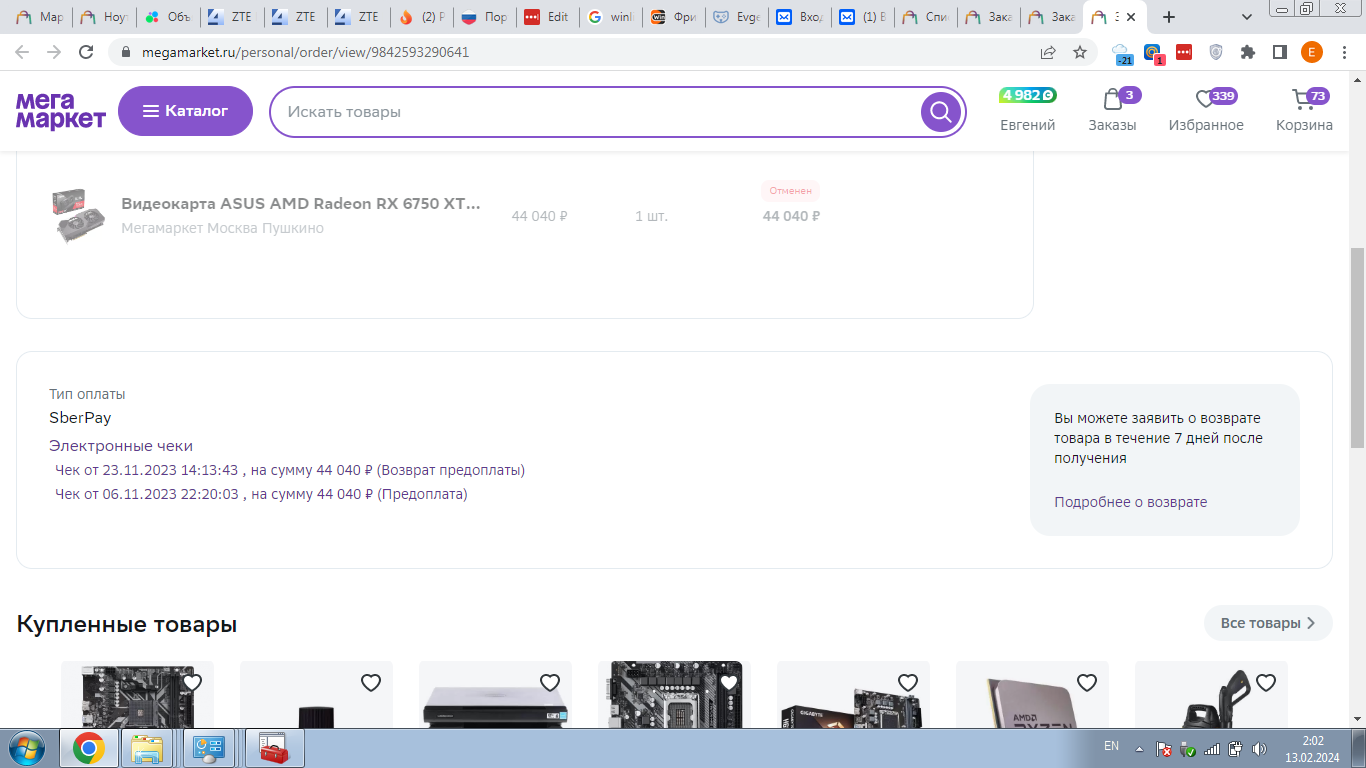Click the ASUS Radeon video card thumbnail
Image resolution: width=1366 pixels, height=768 pixels.
(x=79, y=215)
